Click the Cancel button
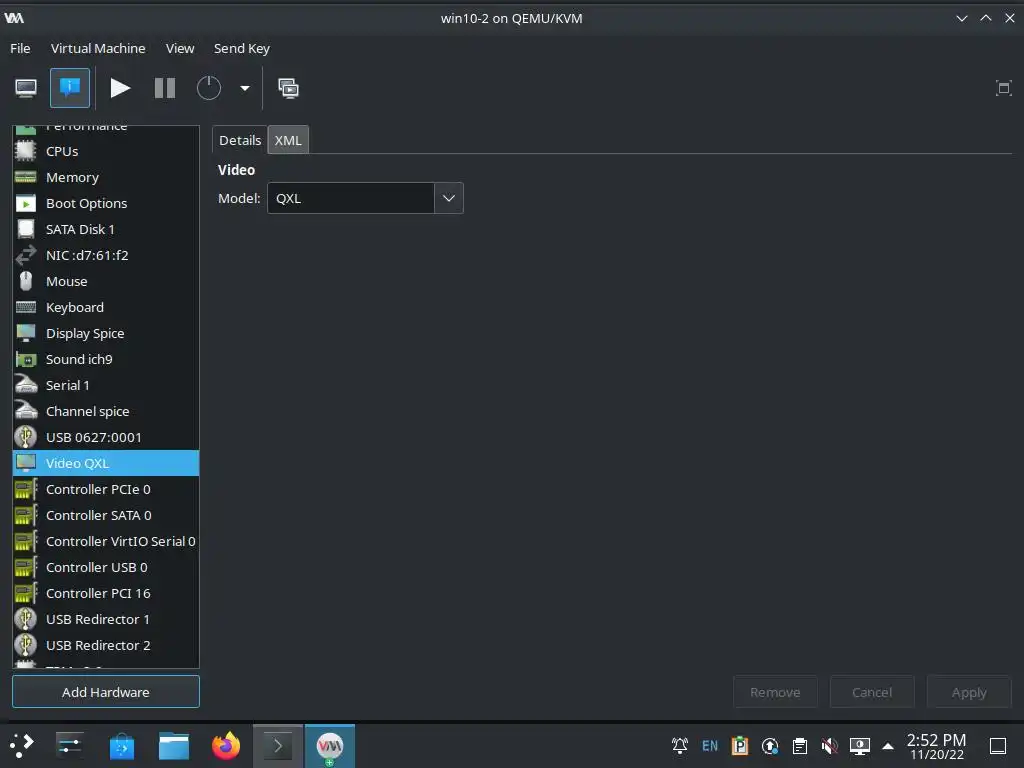1024x768 pixels. 872,692
